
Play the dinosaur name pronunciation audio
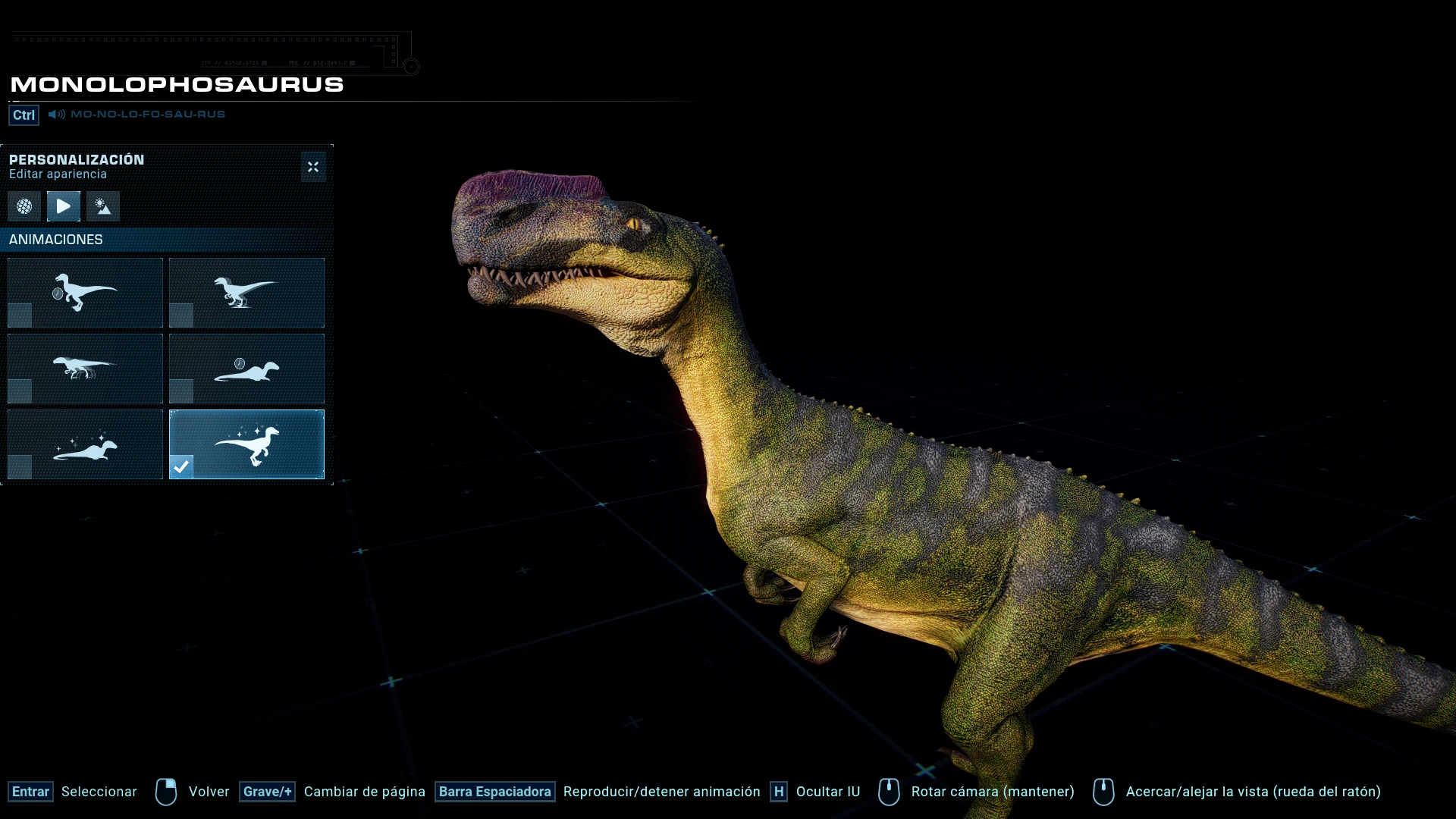tap(57, 115)
